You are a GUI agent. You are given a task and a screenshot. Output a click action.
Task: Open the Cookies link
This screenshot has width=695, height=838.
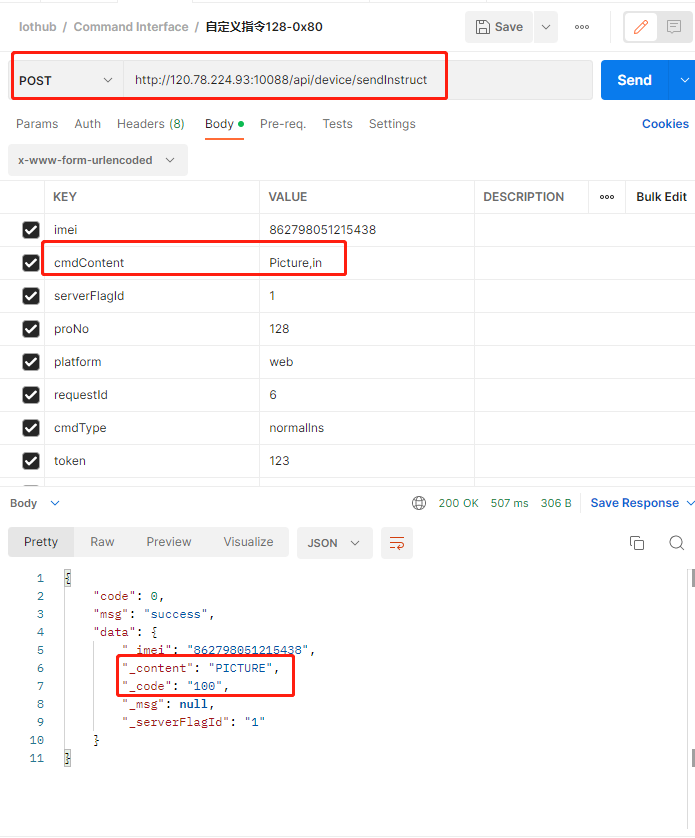[665, 124]
